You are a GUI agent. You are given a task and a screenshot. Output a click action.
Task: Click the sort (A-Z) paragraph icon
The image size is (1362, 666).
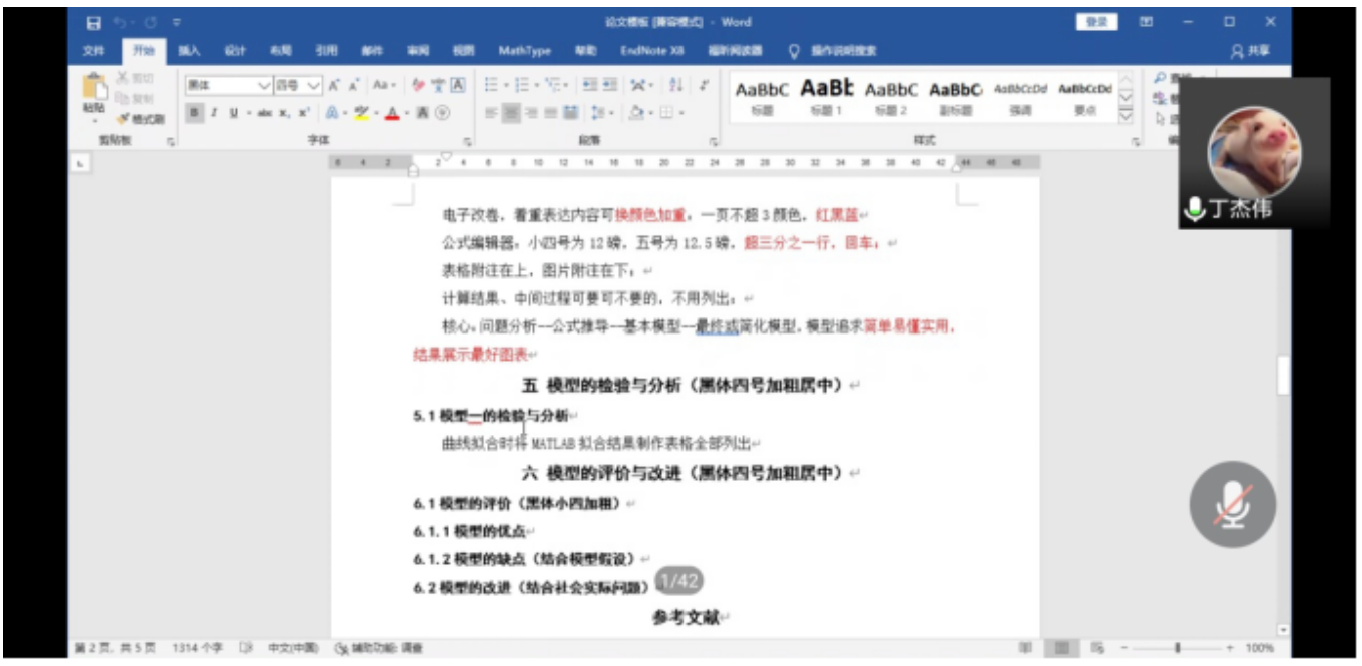(x=675, y=86)
